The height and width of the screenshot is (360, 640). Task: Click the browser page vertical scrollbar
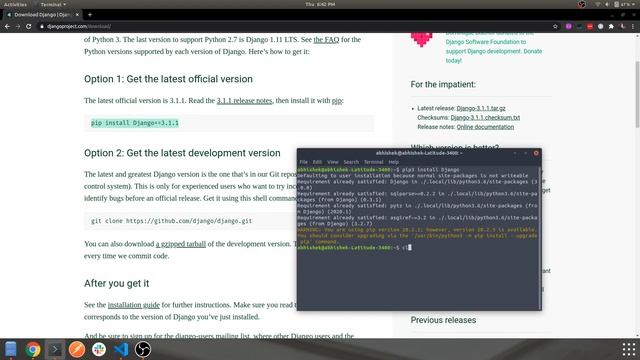pos(637,95)
